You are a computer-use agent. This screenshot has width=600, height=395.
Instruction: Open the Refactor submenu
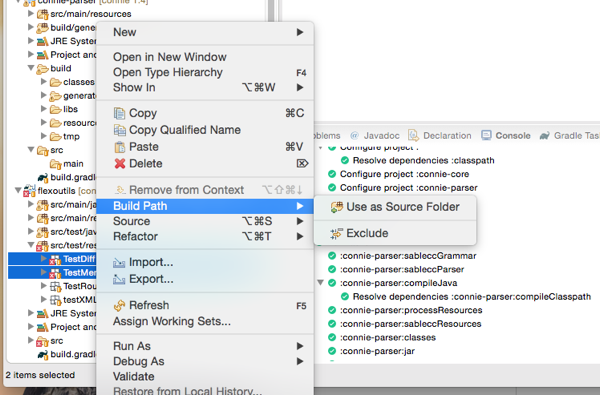[205, 237]
